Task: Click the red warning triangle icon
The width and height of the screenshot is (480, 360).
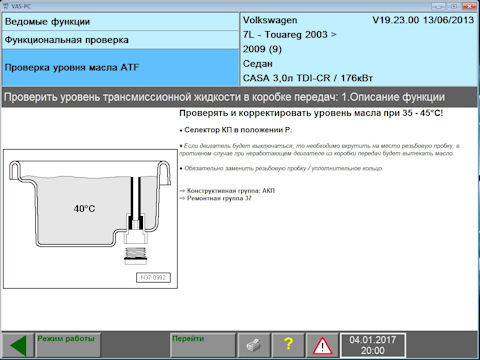Action: click(322, 346)
